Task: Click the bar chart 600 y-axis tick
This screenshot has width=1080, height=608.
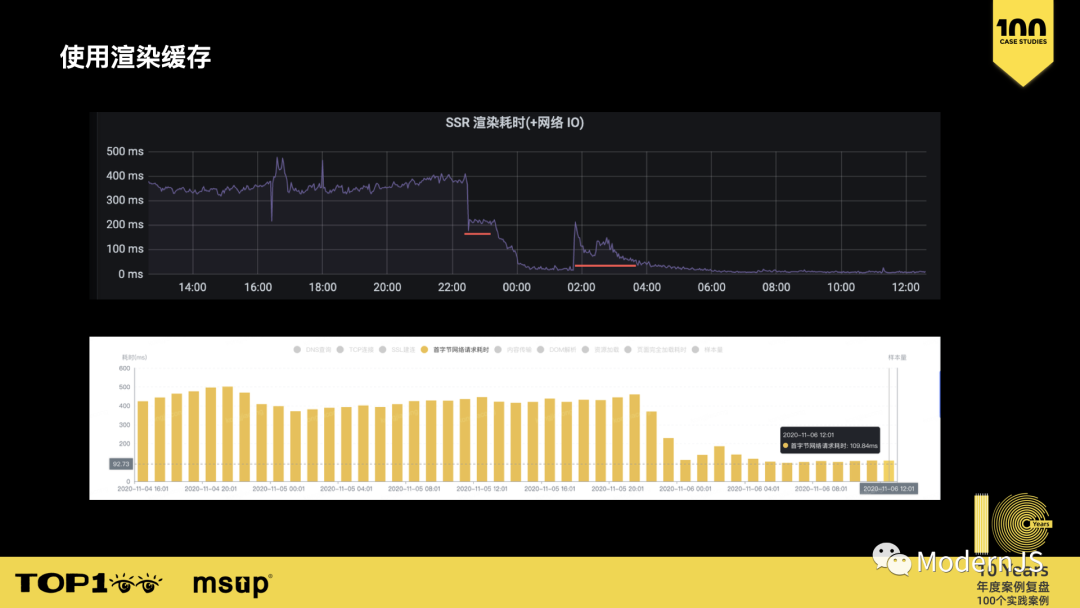Action: [x=125, y=368]
